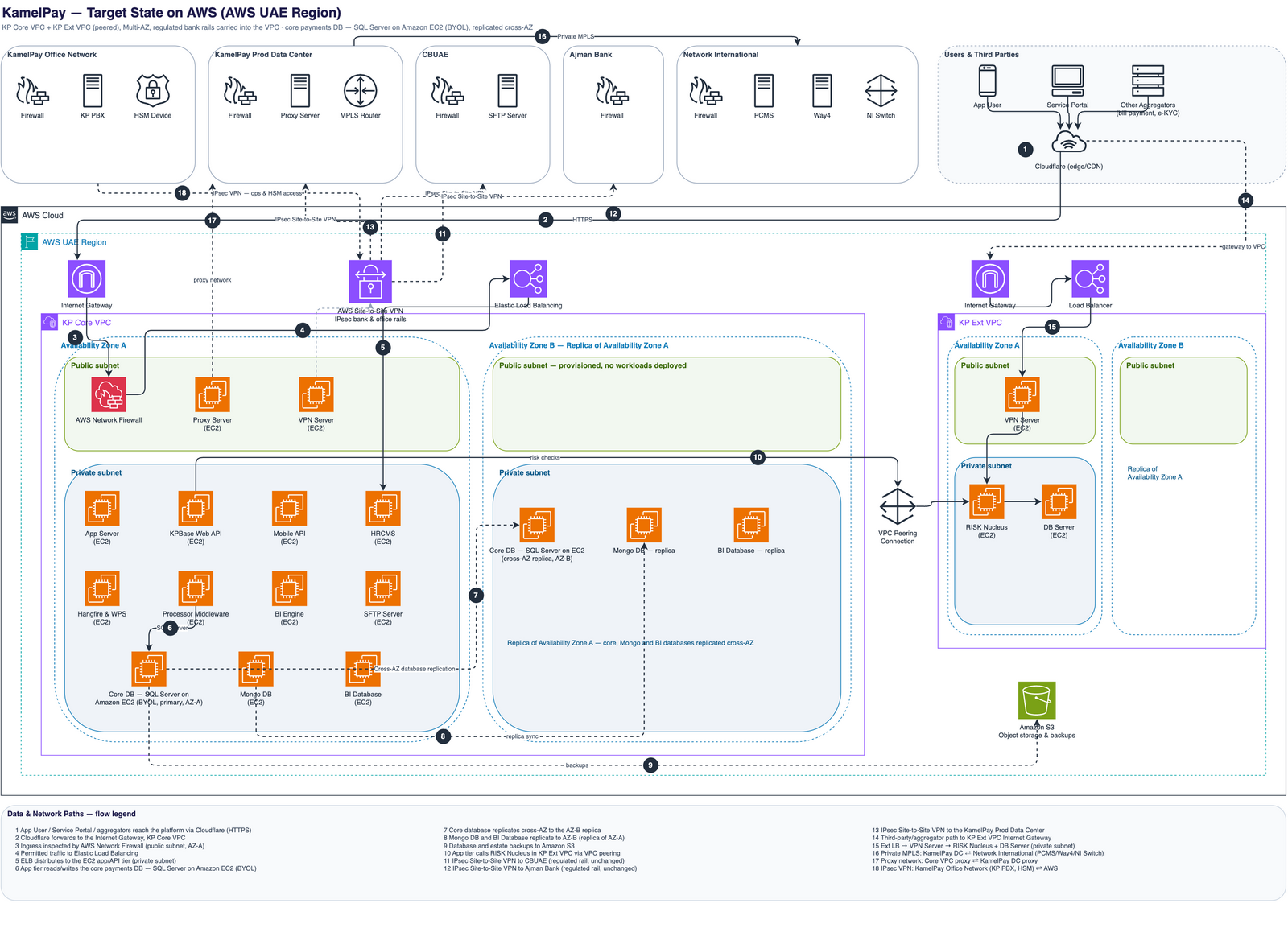Select the 'Replica of Availability Zone A' note in KP Ext VPC

point(1154,472)
